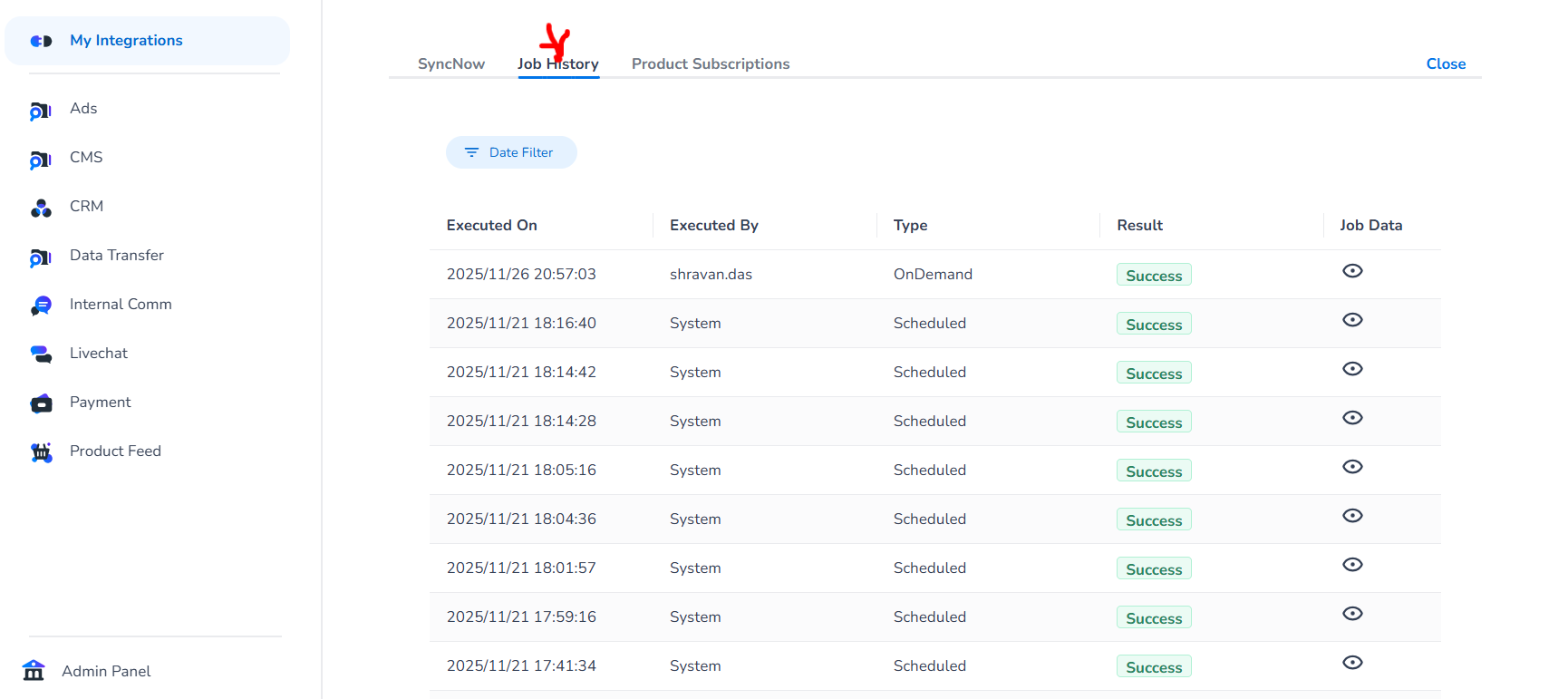The image size is (1568, 699).
Task: View job data for 2025/11/21 18:05:16
Action: pos(1352,467)
